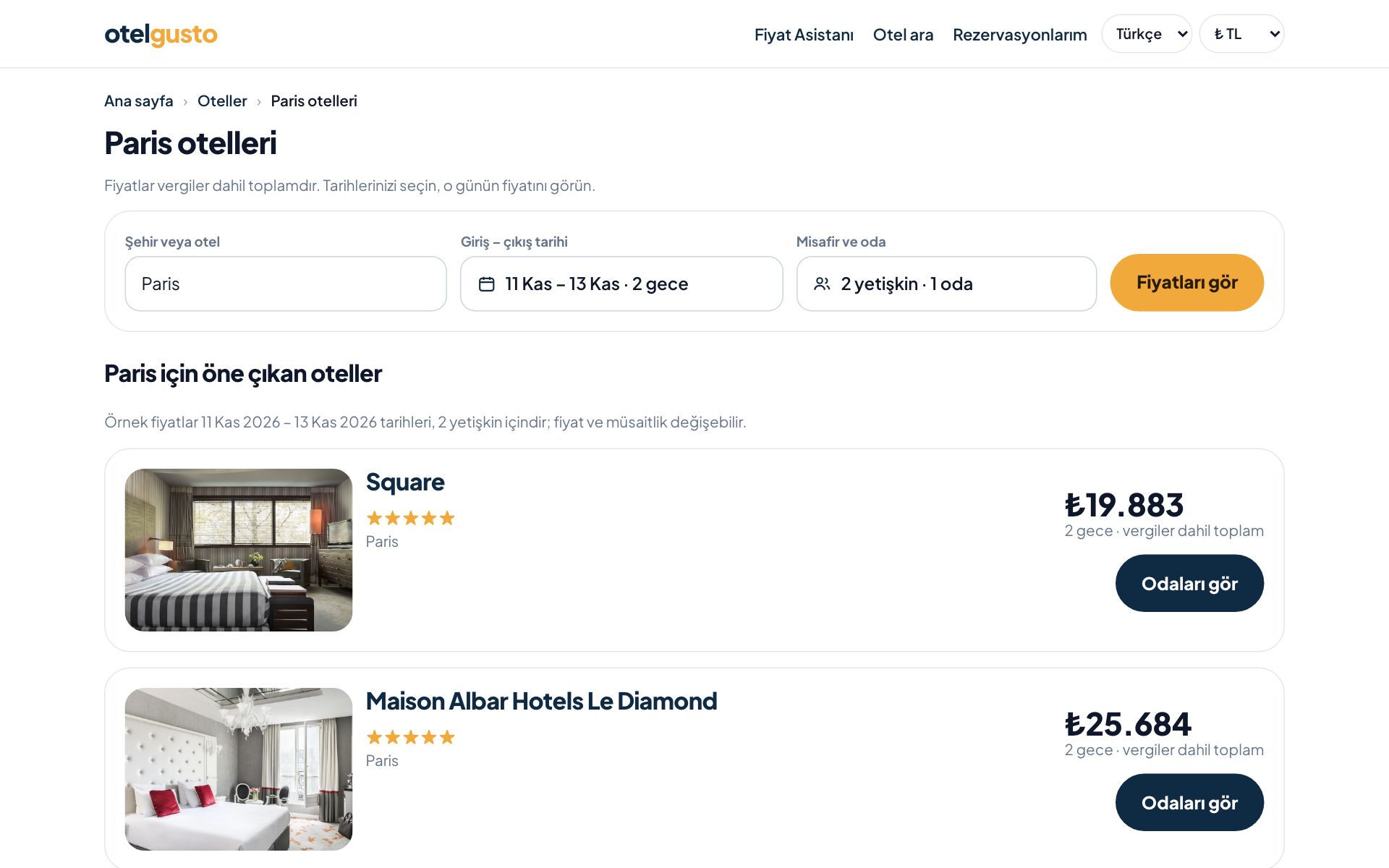The width and height of the screenshot is (1389, 868).
Task: Click the Örnek fiyatlar disclaimer text
Action: (425, 422)
